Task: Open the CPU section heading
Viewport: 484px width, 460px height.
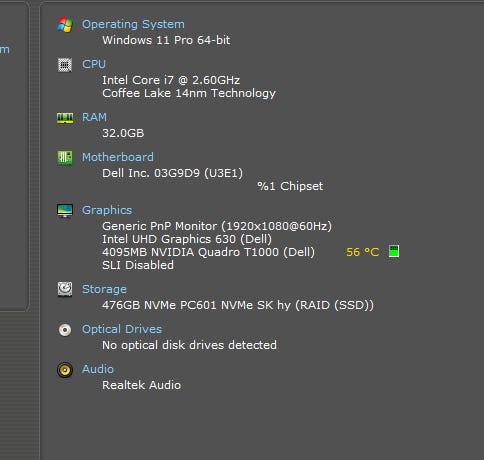Action: pyautogui.click(x=94, y=64)
